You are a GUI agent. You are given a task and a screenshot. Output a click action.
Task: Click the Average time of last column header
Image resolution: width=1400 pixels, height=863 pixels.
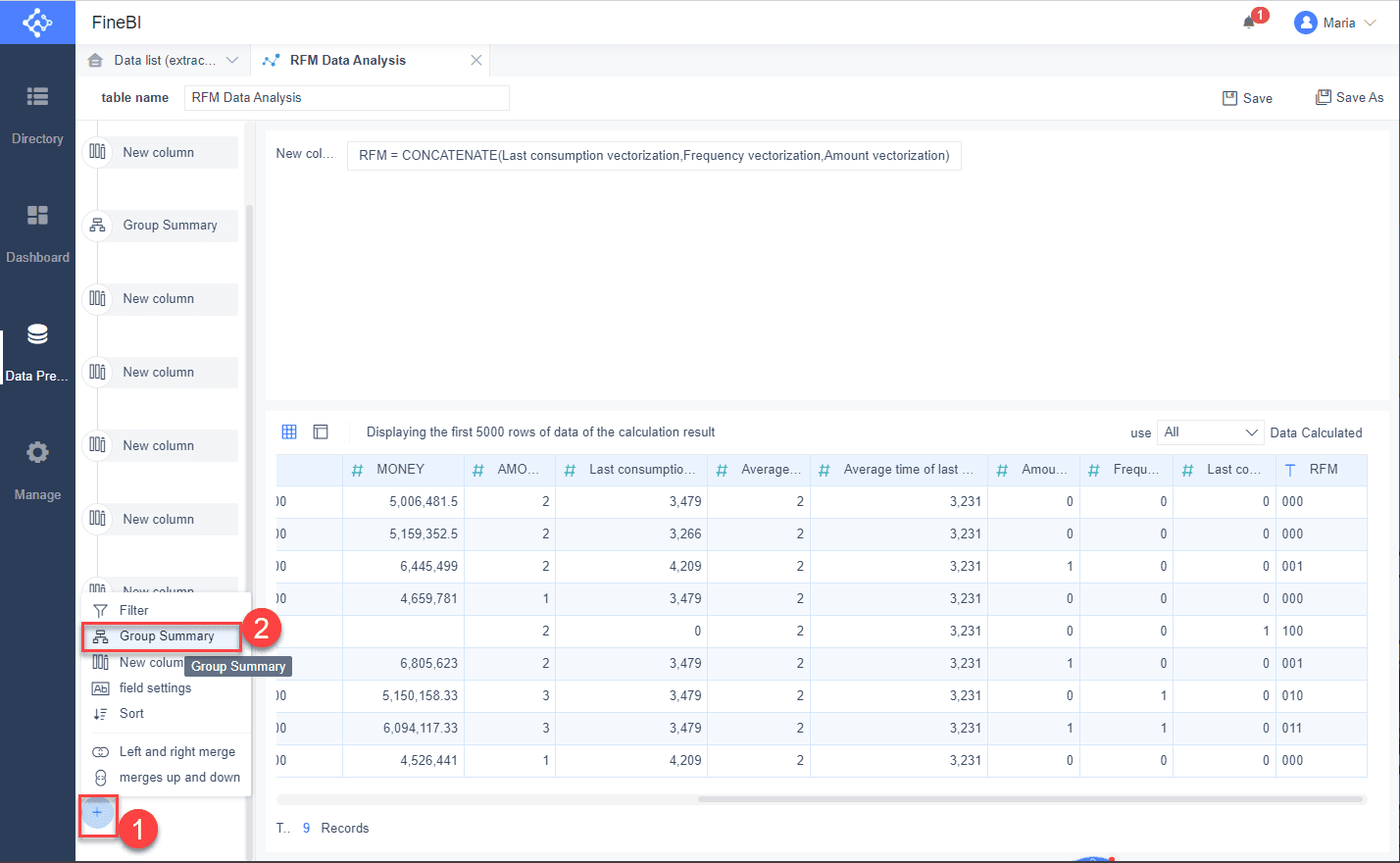click(x=899, y=470)
